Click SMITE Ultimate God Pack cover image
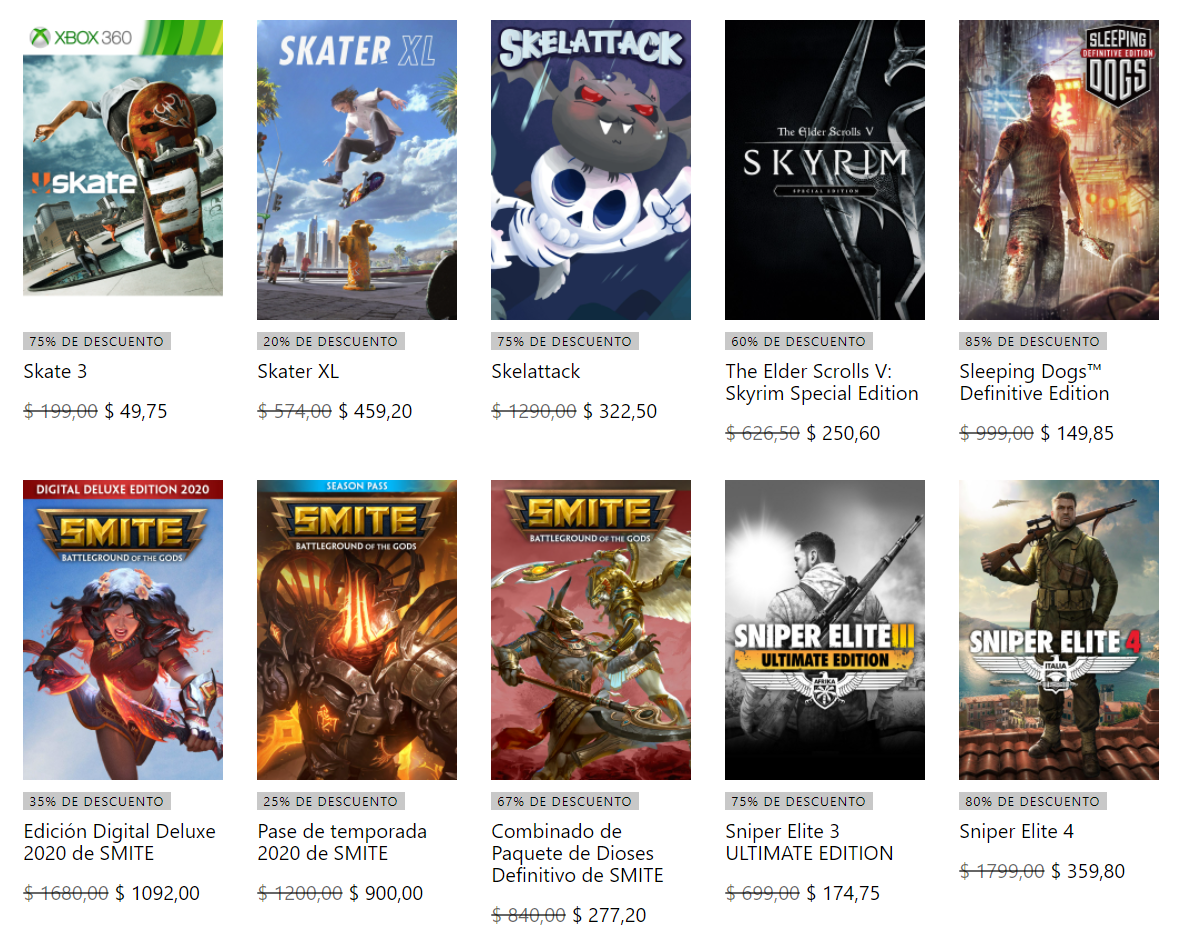 click(591, 630)
